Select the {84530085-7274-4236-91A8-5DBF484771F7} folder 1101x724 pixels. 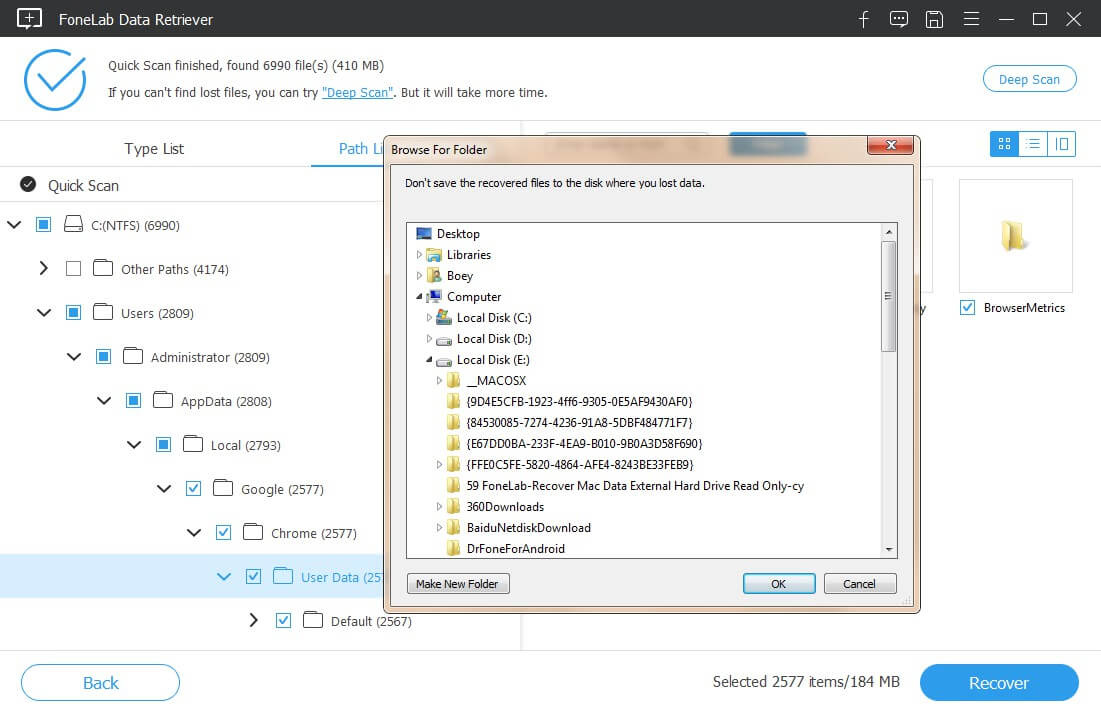coord(579,423)
